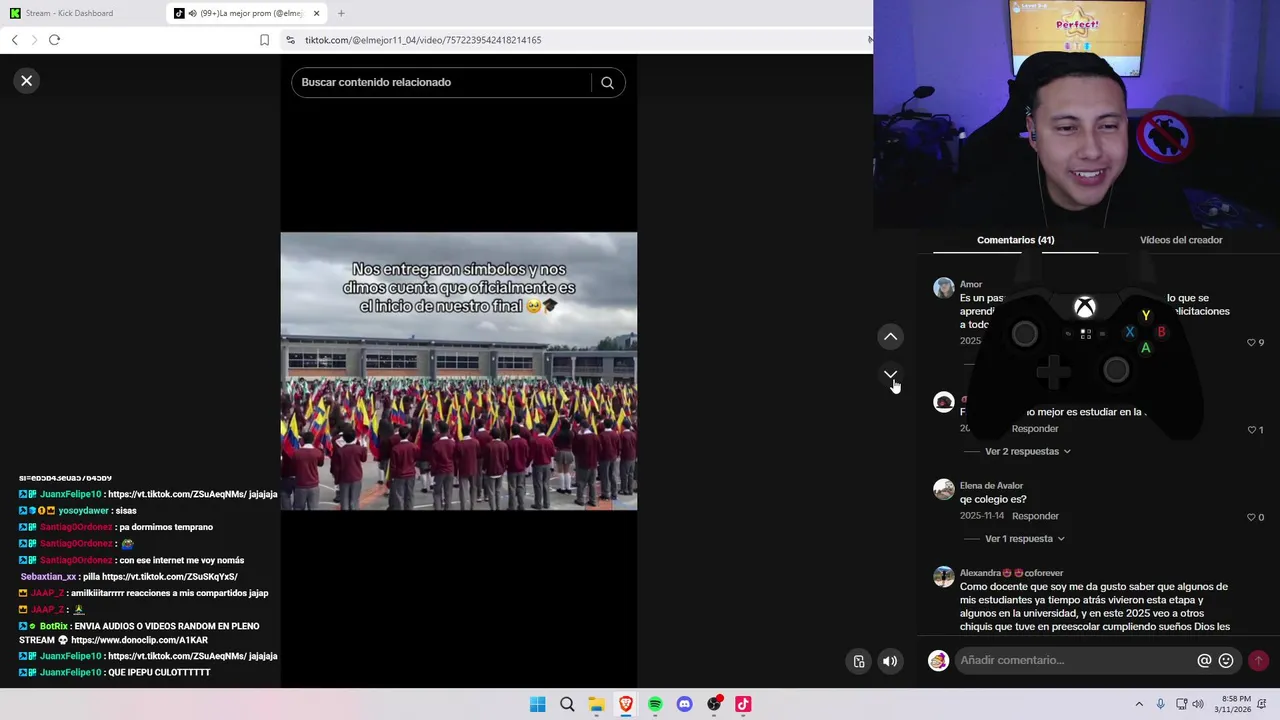Image resolution: width=1280 pixels, height=720 pixels.
Task: Click username 'yosoydawer' in chat
Action: [x=83, y=511]
